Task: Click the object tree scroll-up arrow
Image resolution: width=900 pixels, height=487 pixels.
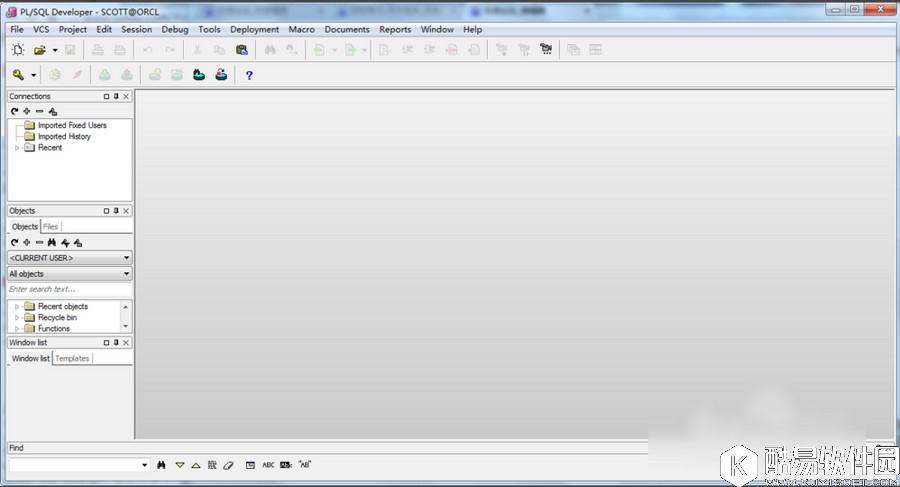Action: click(126, 307)
